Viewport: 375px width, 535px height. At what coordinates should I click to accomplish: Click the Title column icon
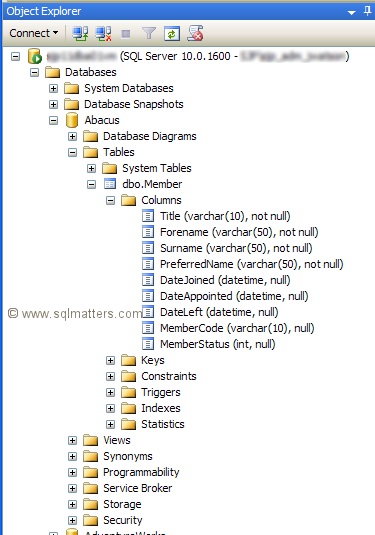[x=148, y=216]
